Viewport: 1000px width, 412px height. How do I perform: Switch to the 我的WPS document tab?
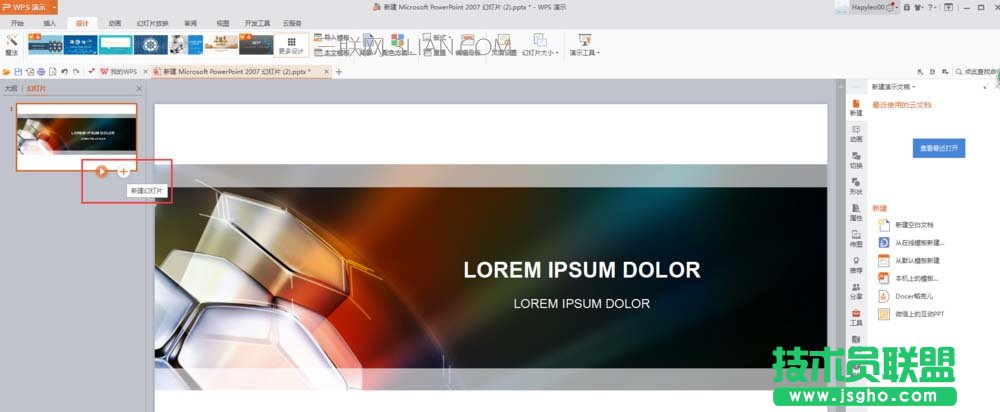coord(119,72)
